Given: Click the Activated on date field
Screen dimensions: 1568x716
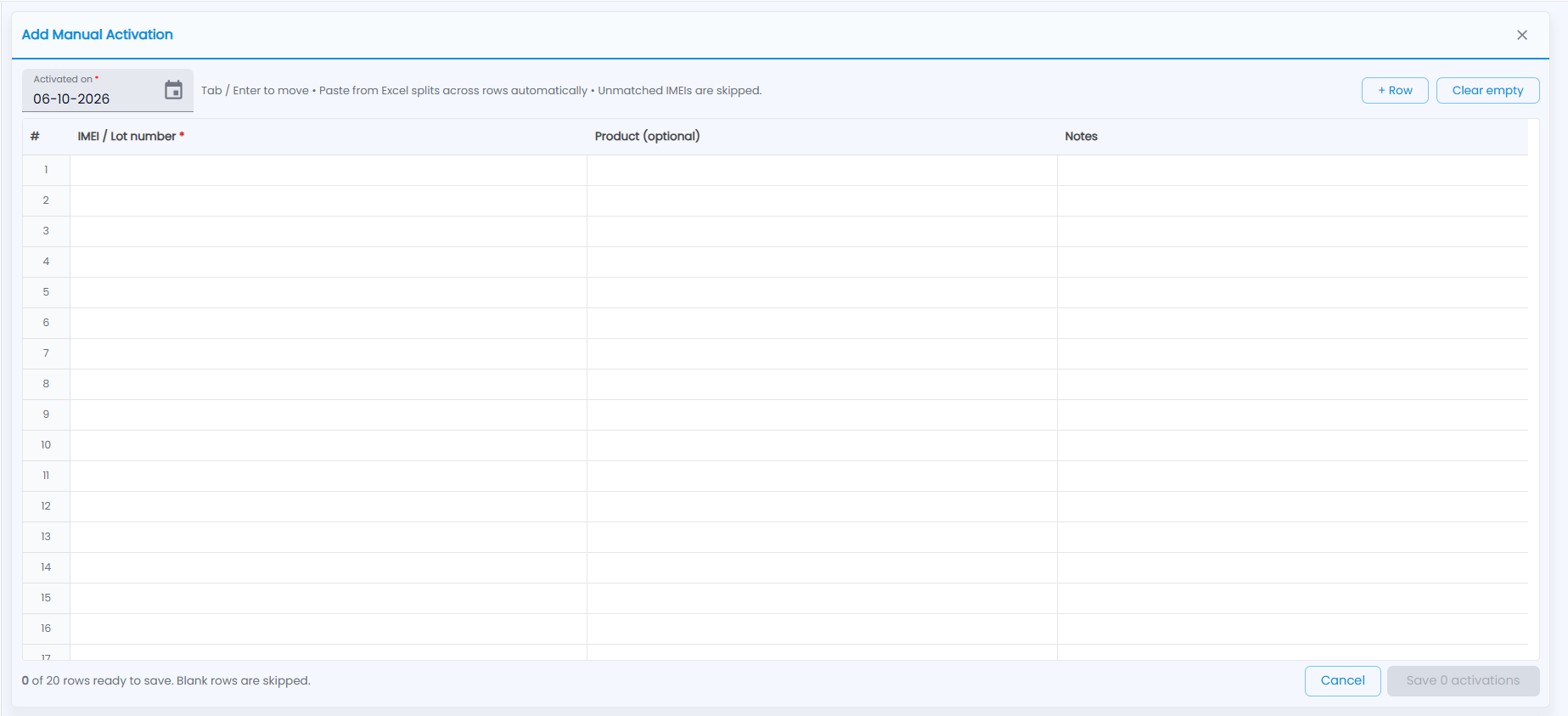Looking at the screenshot, I should coord(108,90).
